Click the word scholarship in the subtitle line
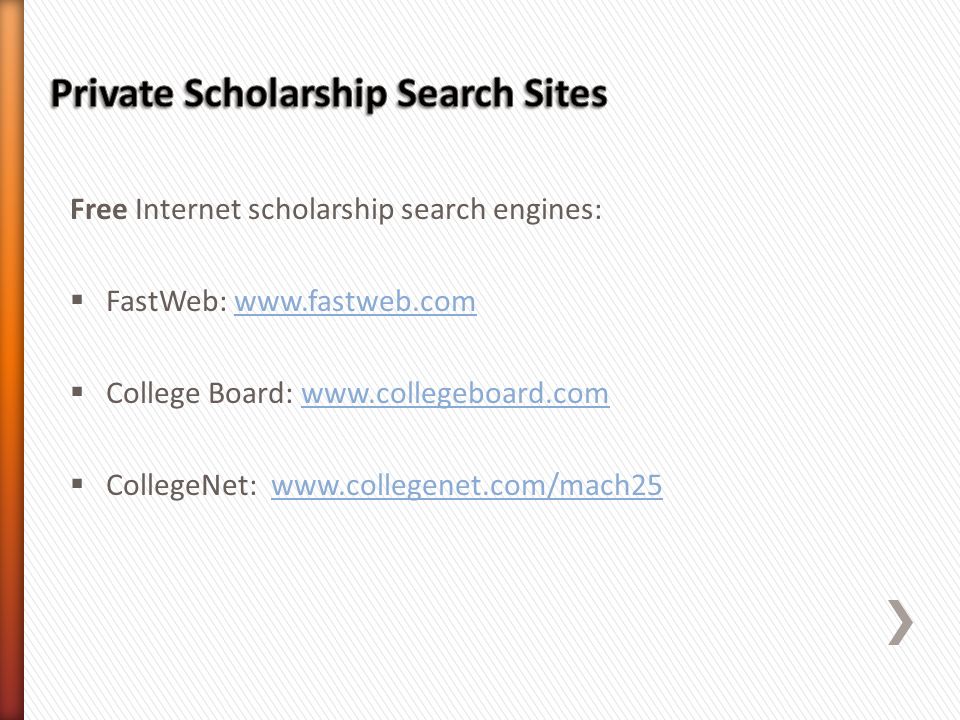Image resolution: width=960 pixels, height=720 pixels. point(320,211)
